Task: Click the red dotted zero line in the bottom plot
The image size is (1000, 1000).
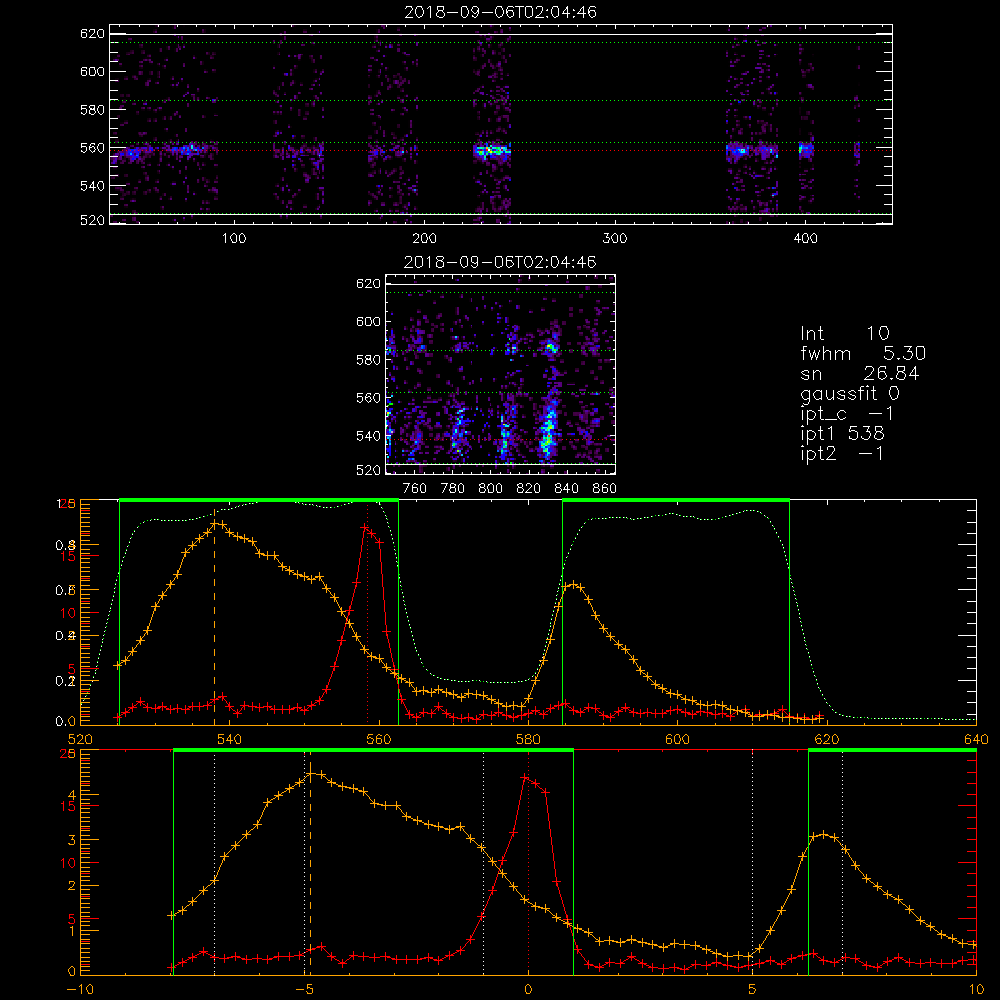Action: click(x=528, y=862)
